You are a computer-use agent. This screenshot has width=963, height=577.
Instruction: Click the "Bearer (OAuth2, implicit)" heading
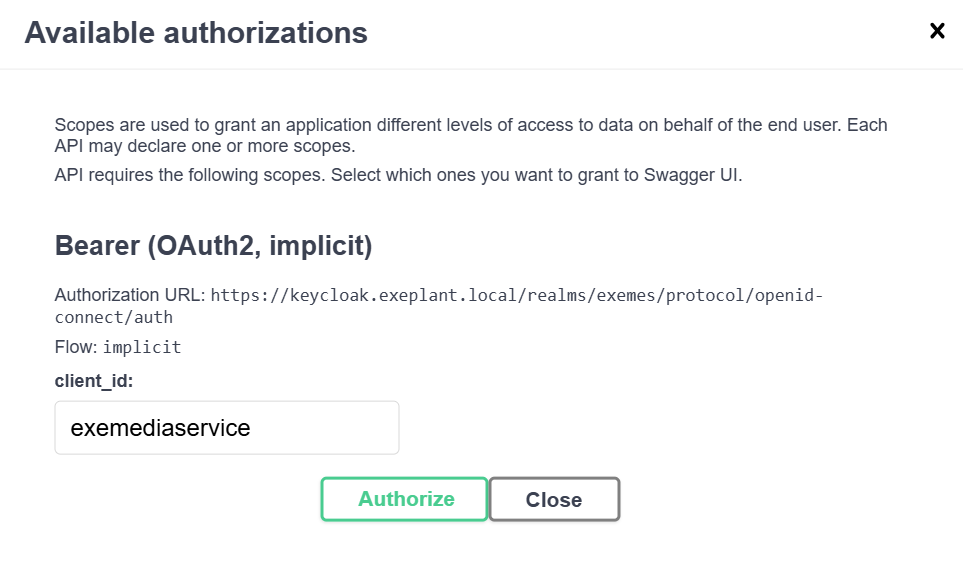click(x=213, y=246)
